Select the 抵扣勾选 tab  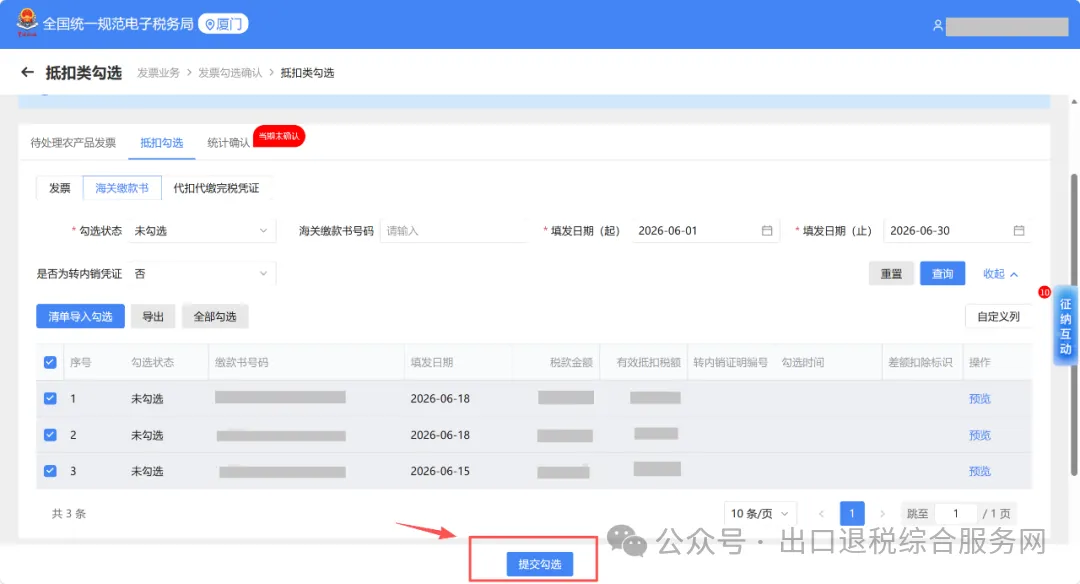pos(162,143)
